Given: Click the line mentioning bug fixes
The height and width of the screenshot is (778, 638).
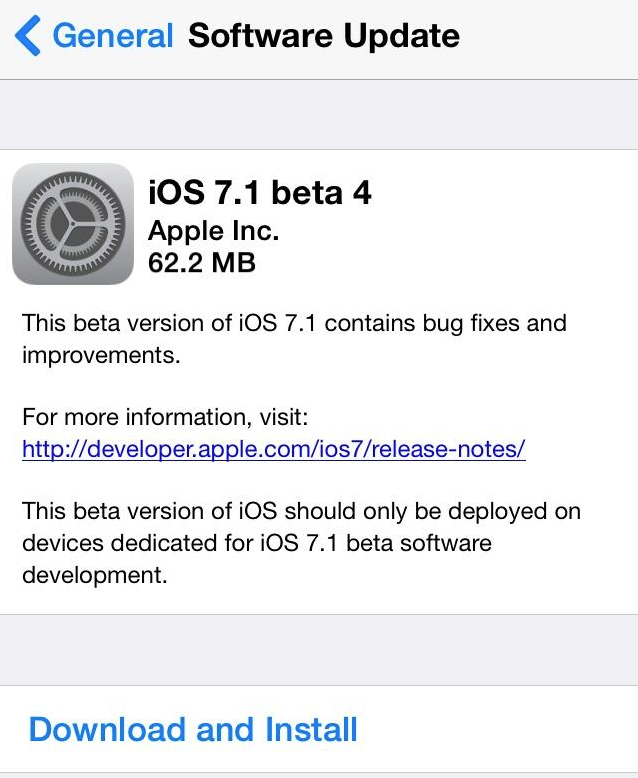Looking at the screenshot, I should 294,324.
